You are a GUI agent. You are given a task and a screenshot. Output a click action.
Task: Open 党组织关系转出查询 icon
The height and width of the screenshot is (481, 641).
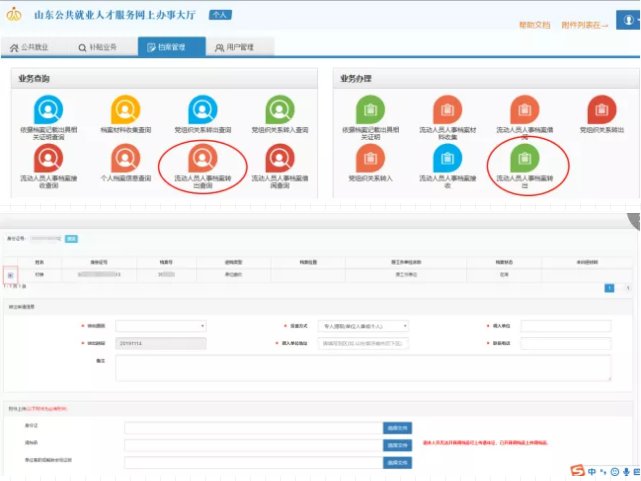pos(203,108)
